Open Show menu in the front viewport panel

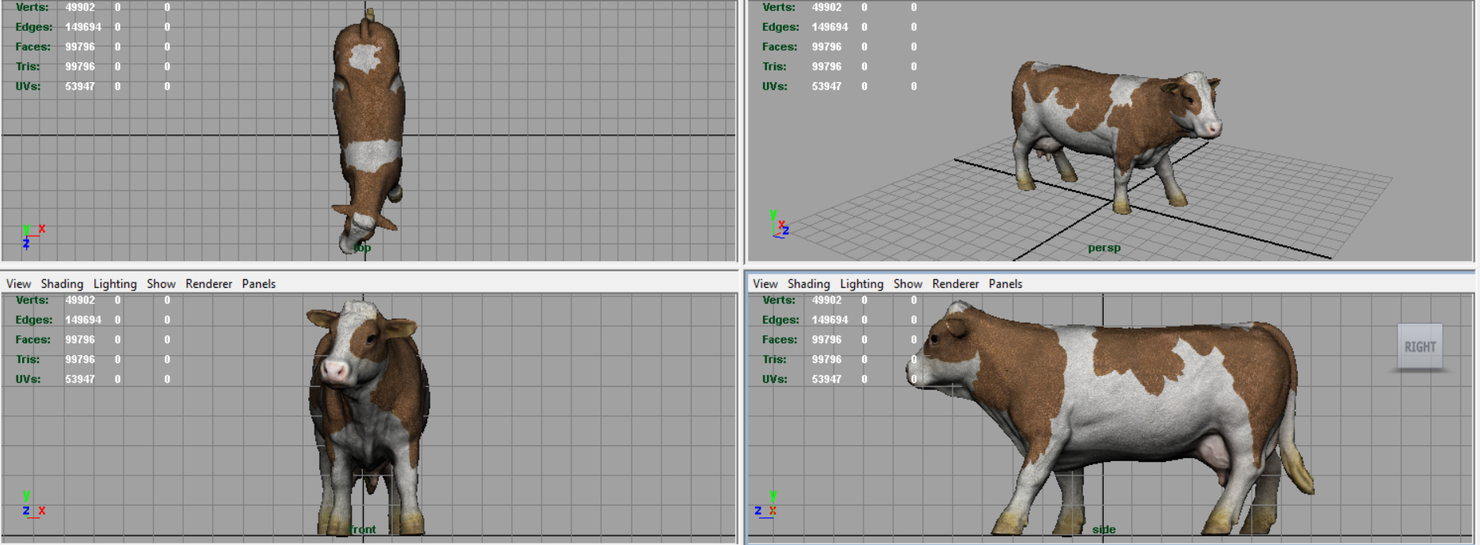coord(161,284)
